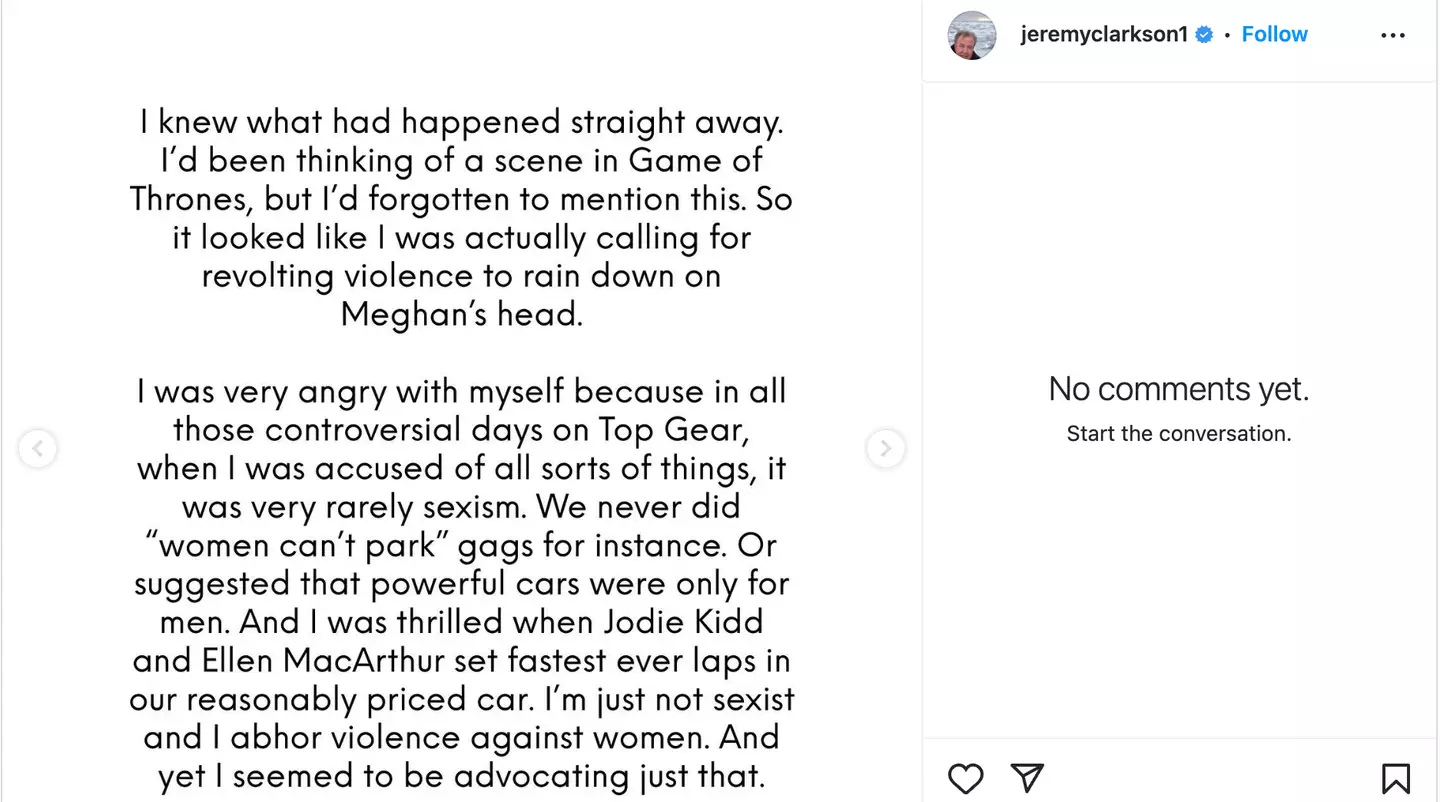
Task: Click the "Start the conversation." text
Action: click(x=1178, y=434)
